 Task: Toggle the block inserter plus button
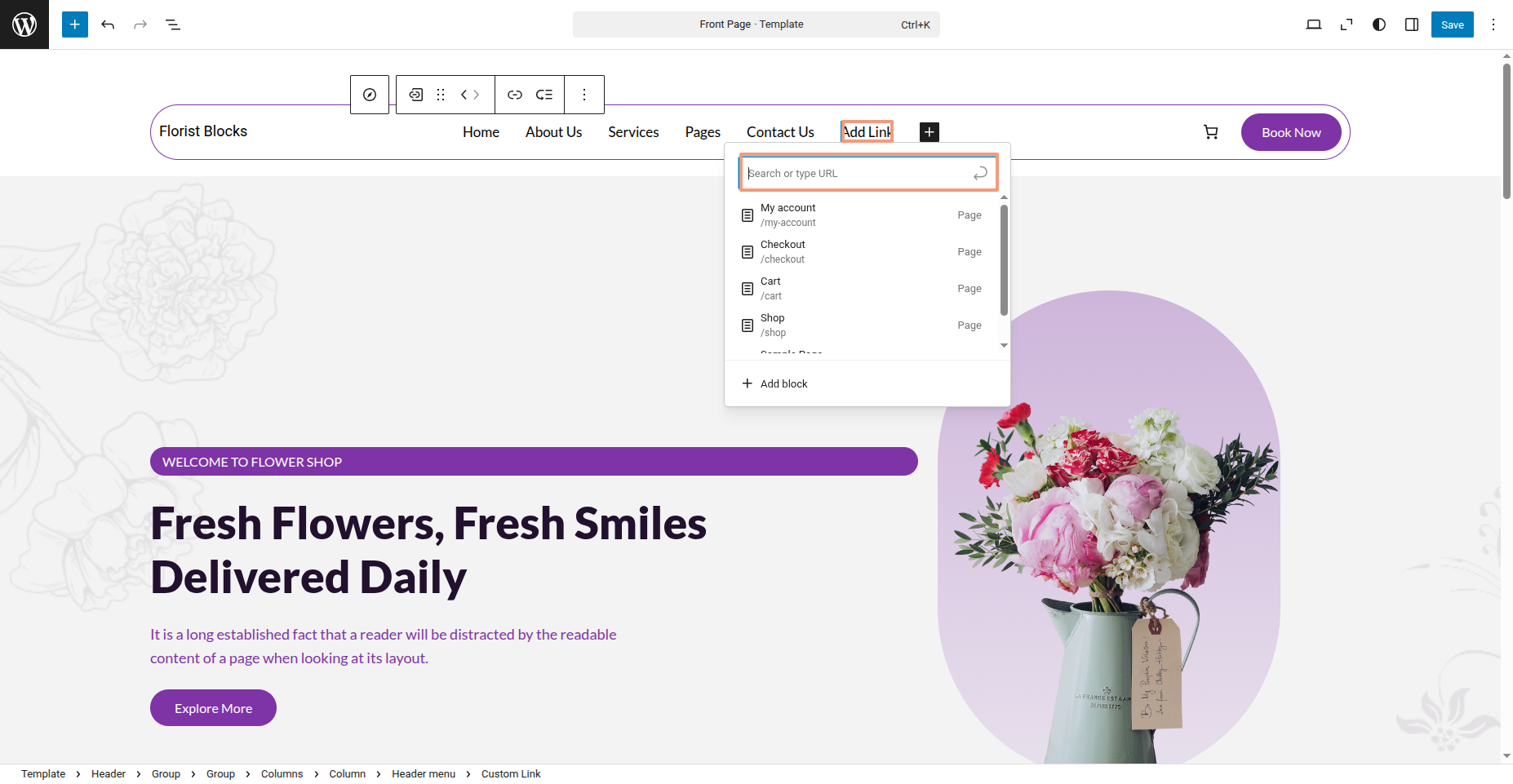pos(75,24)
